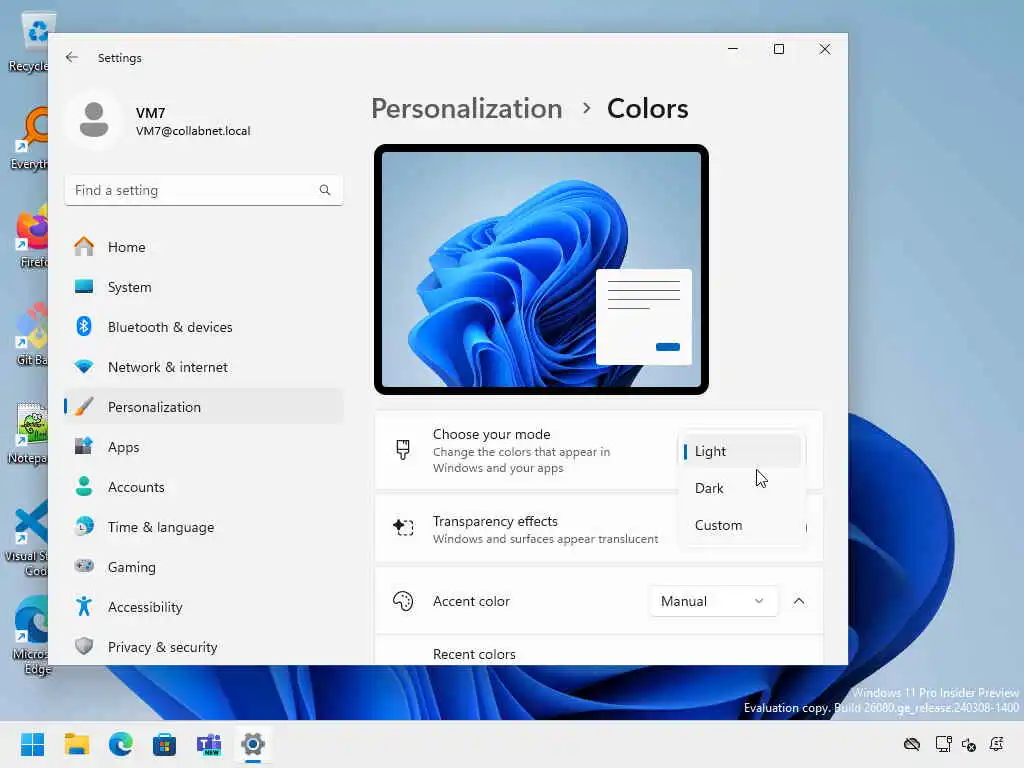Click the muted volume tray icon
1024x768 pixels.
click(x=968, y=744)
